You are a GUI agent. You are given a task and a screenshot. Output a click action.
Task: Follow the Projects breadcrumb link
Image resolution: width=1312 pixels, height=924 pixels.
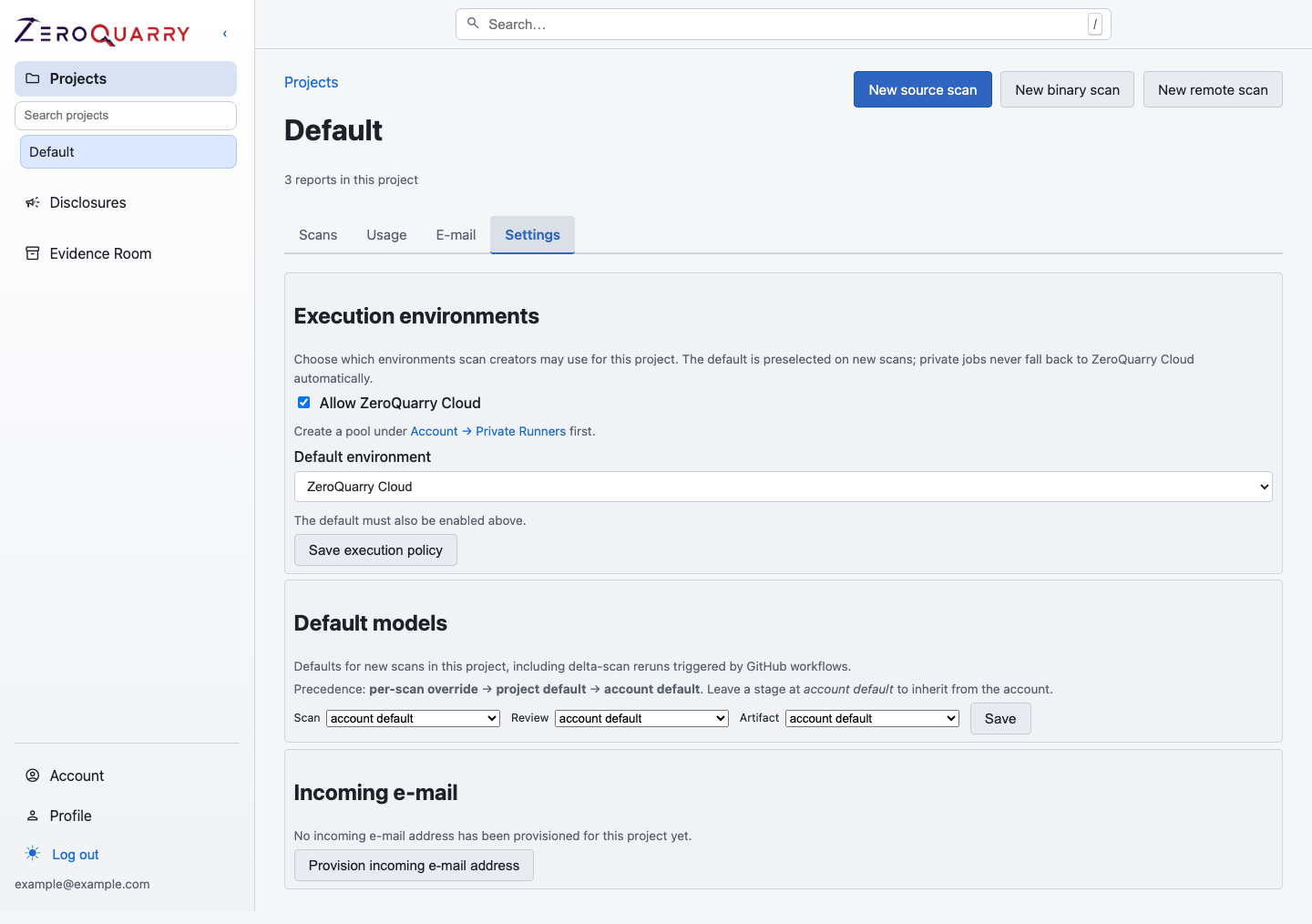pos(312,82)
